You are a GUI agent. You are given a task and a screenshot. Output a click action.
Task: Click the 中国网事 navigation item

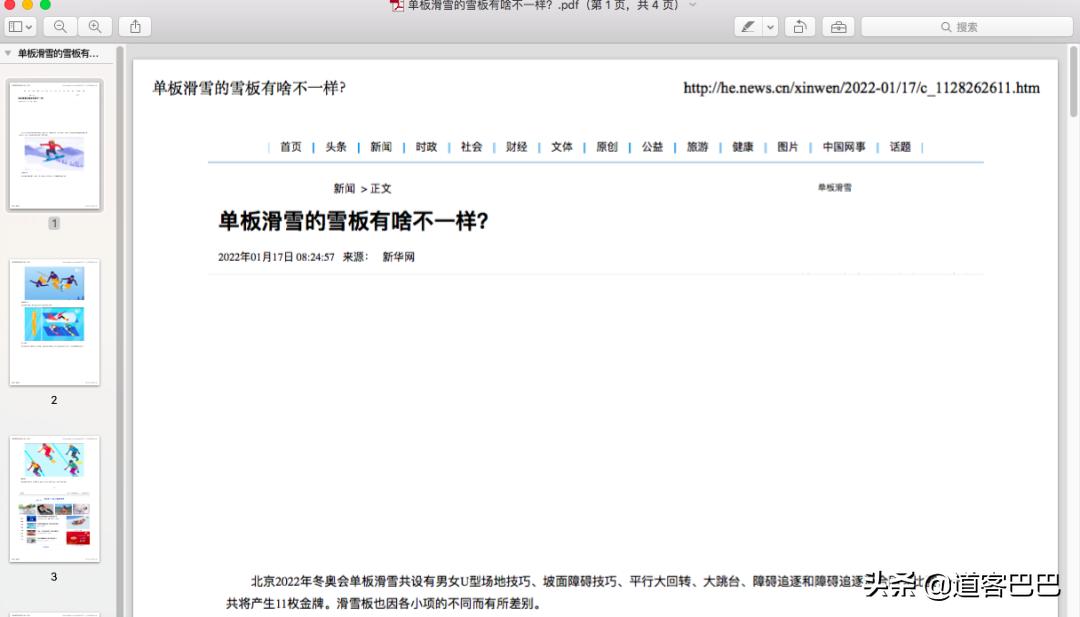tap(843, 146)
